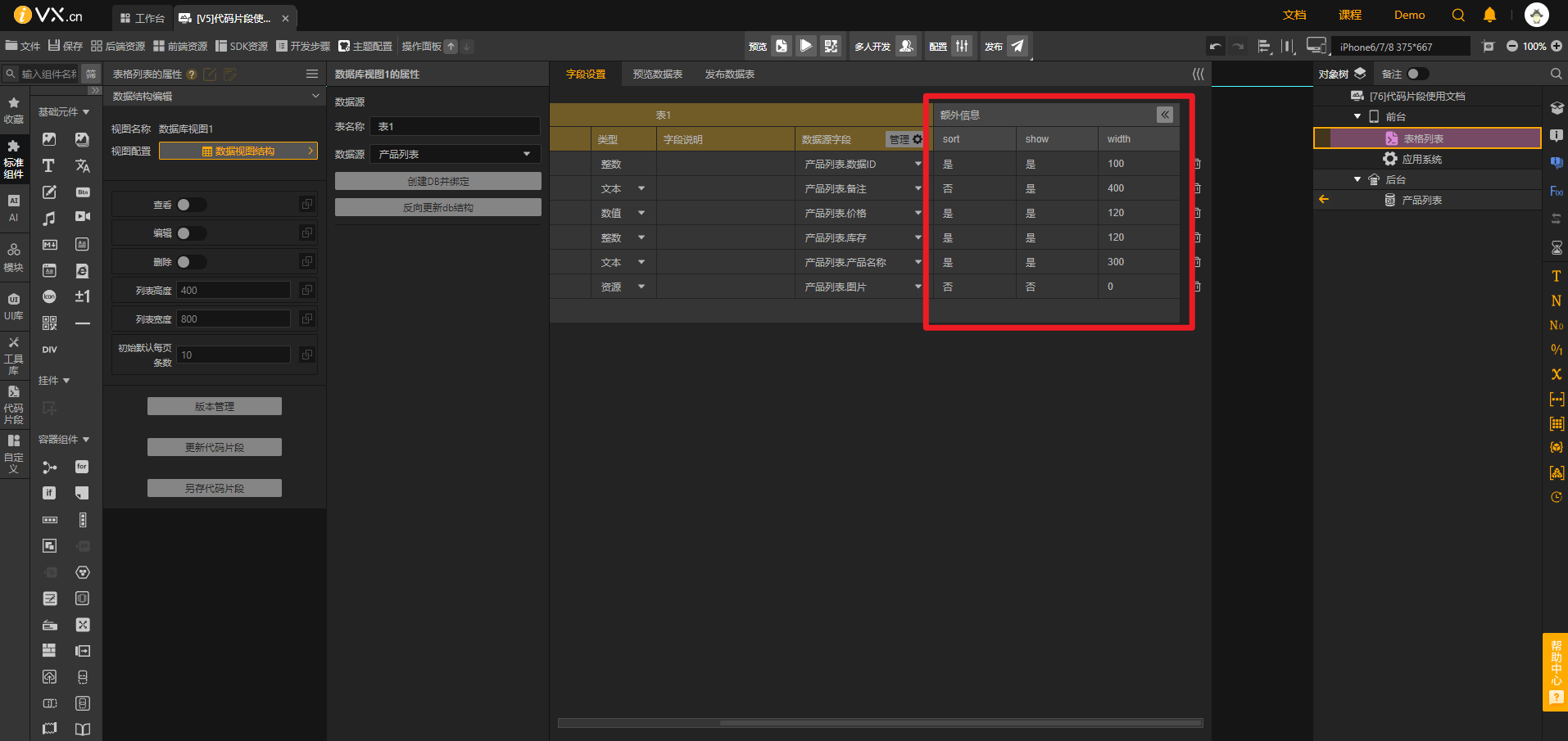This screenshot has width=1568, height=741.
Task: Toggle the 删除 switch
Action: (x=191, y=262)
